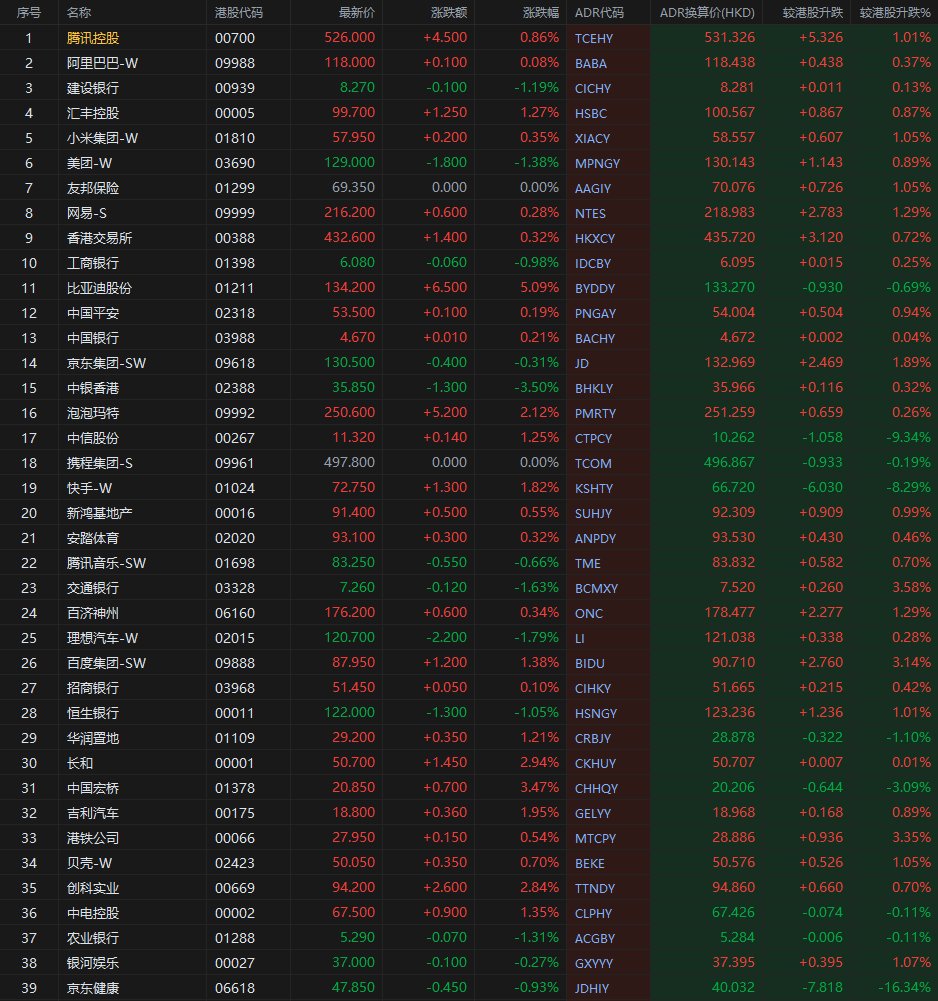Screen dimensions: 938x1001
Task: Sort by ADR换算价(HKD) column header
Action: (x=707, y=13)
